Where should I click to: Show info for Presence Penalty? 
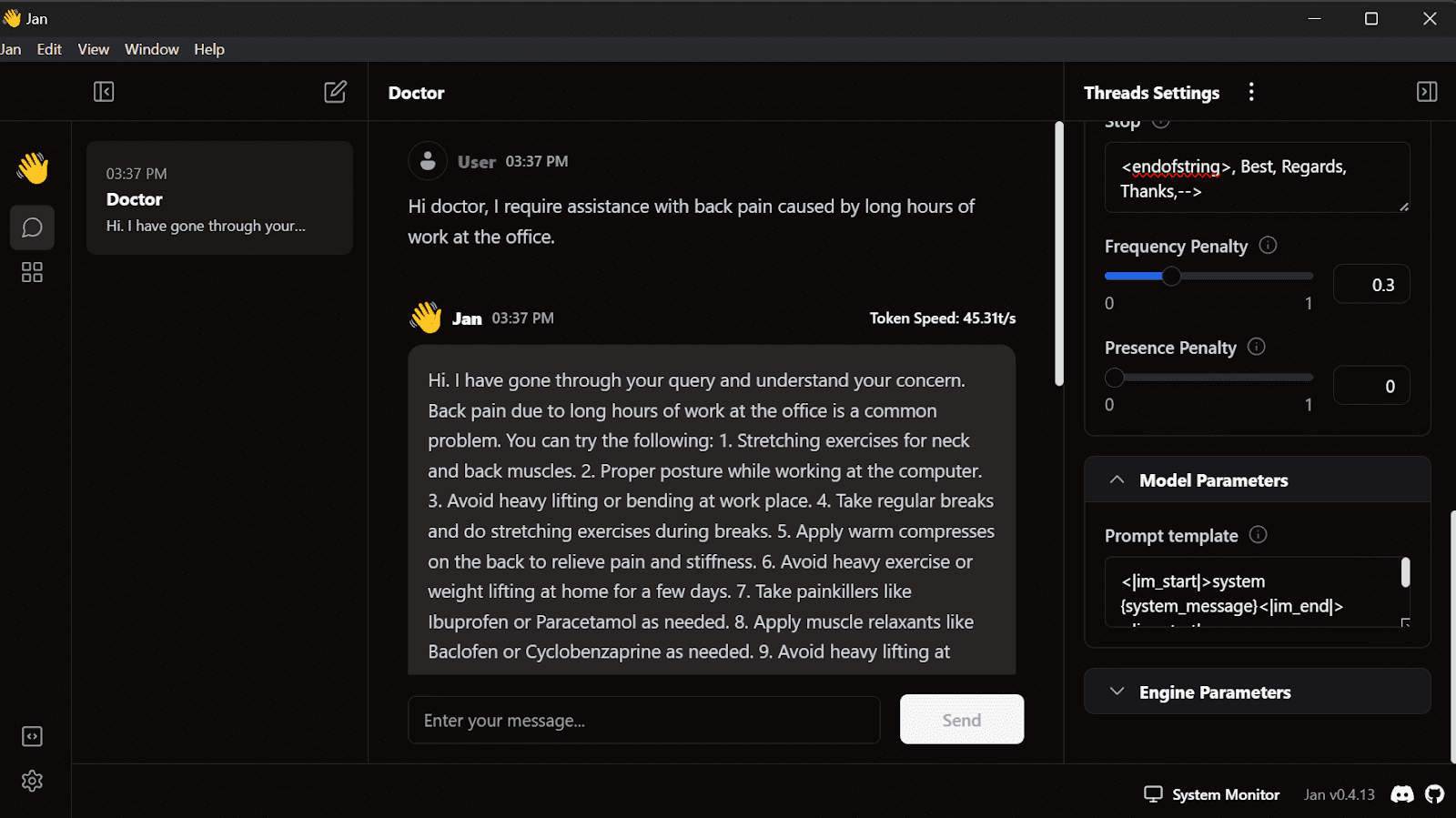[x=1257, y=347]
